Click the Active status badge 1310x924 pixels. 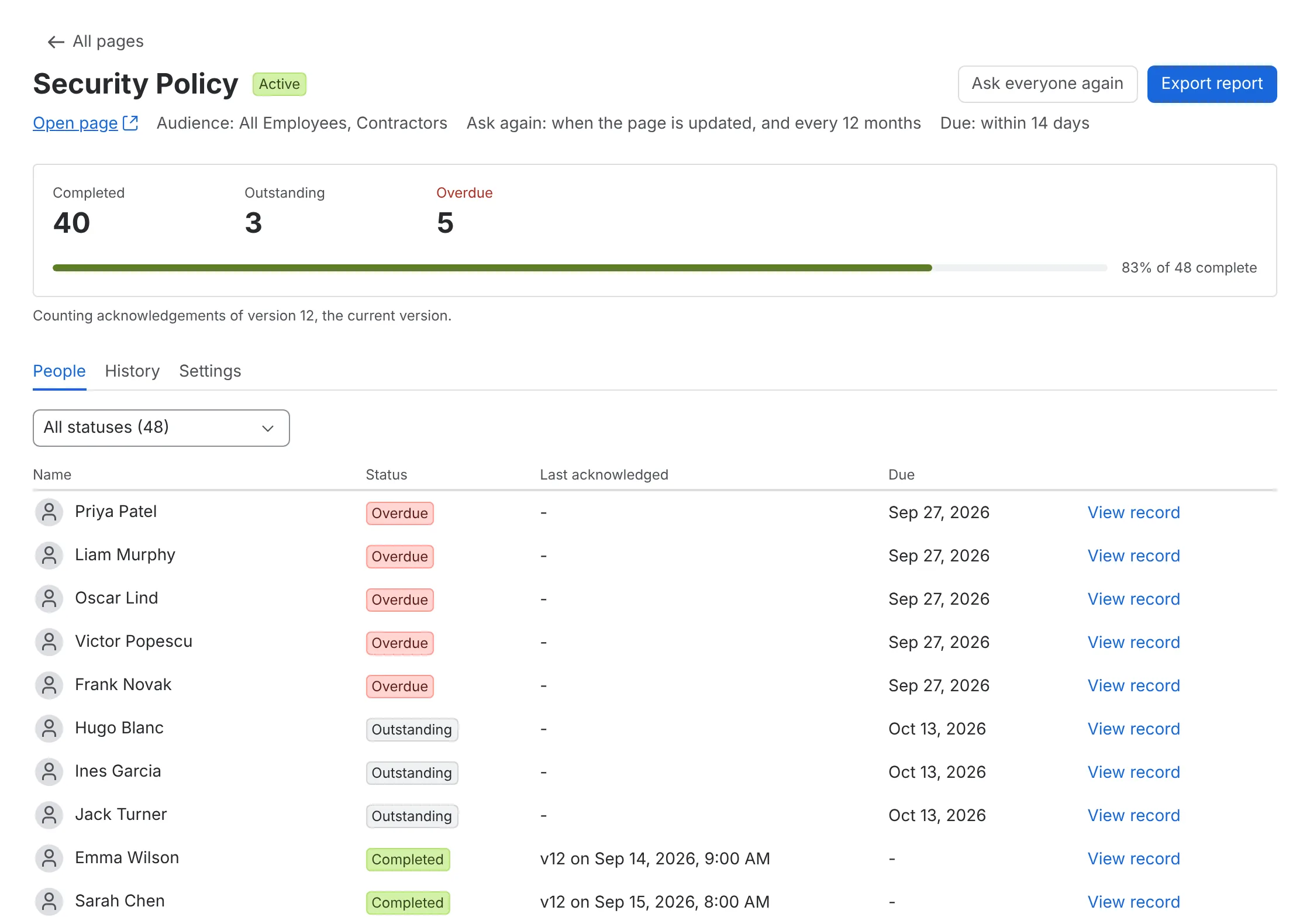click(x=279, y=84)
